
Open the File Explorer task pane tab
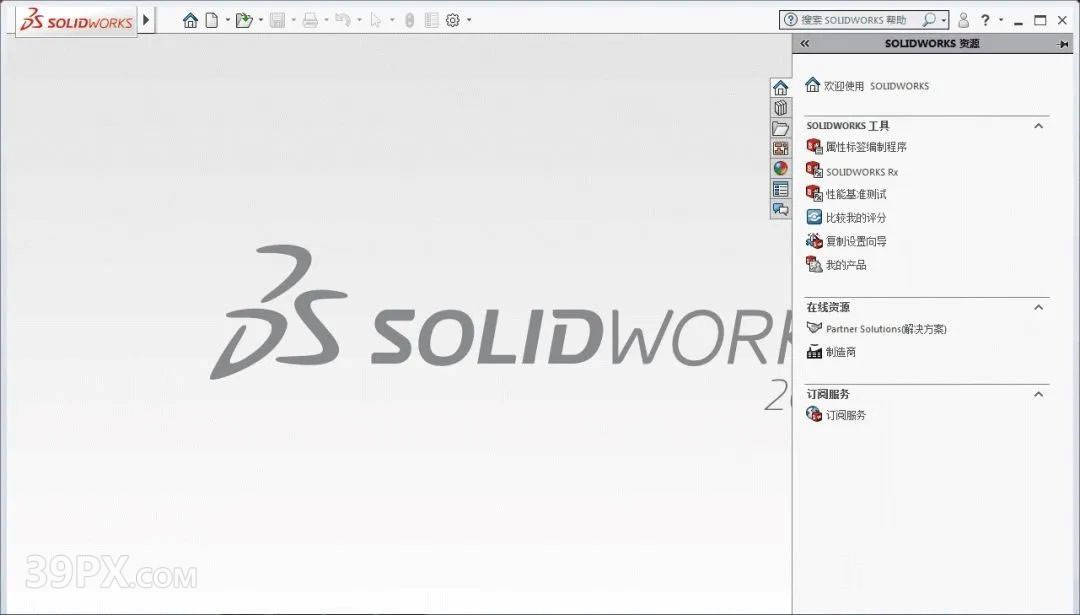[x=781, y=128]
